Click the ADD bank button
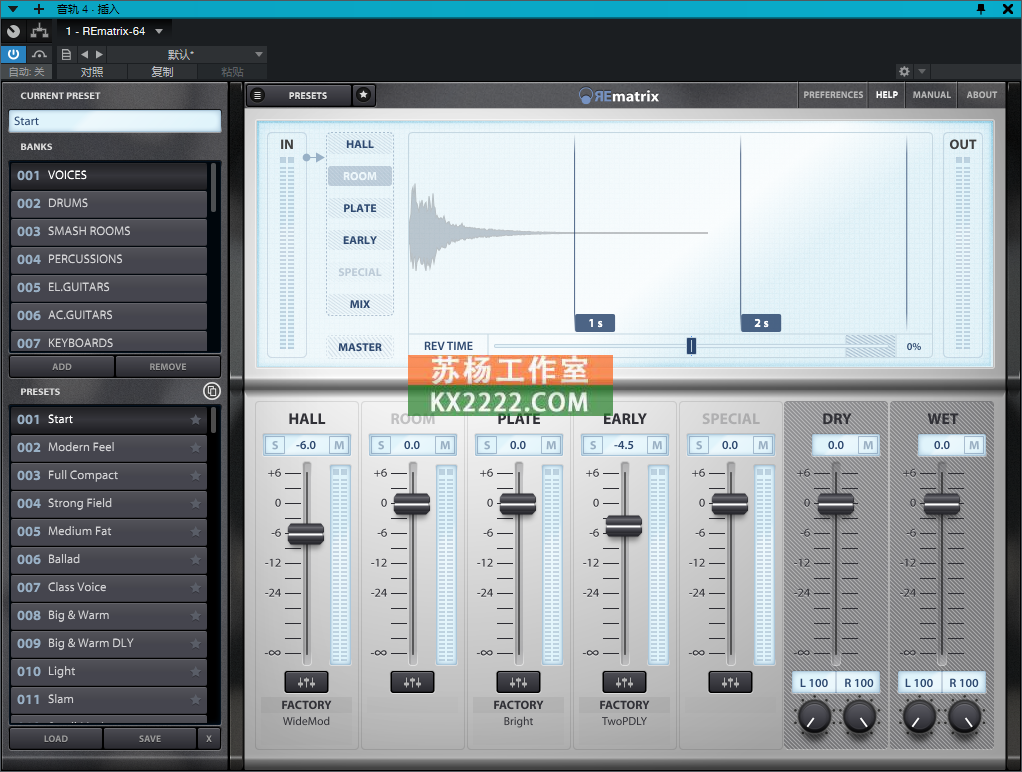 point(62,366)
